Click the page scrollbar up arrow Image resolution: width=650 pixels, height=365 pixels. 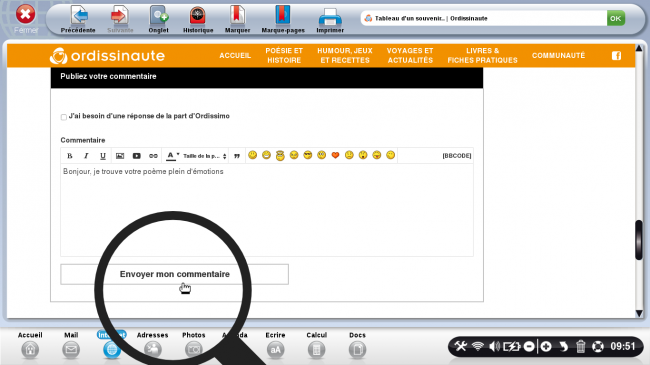[639, 49]
